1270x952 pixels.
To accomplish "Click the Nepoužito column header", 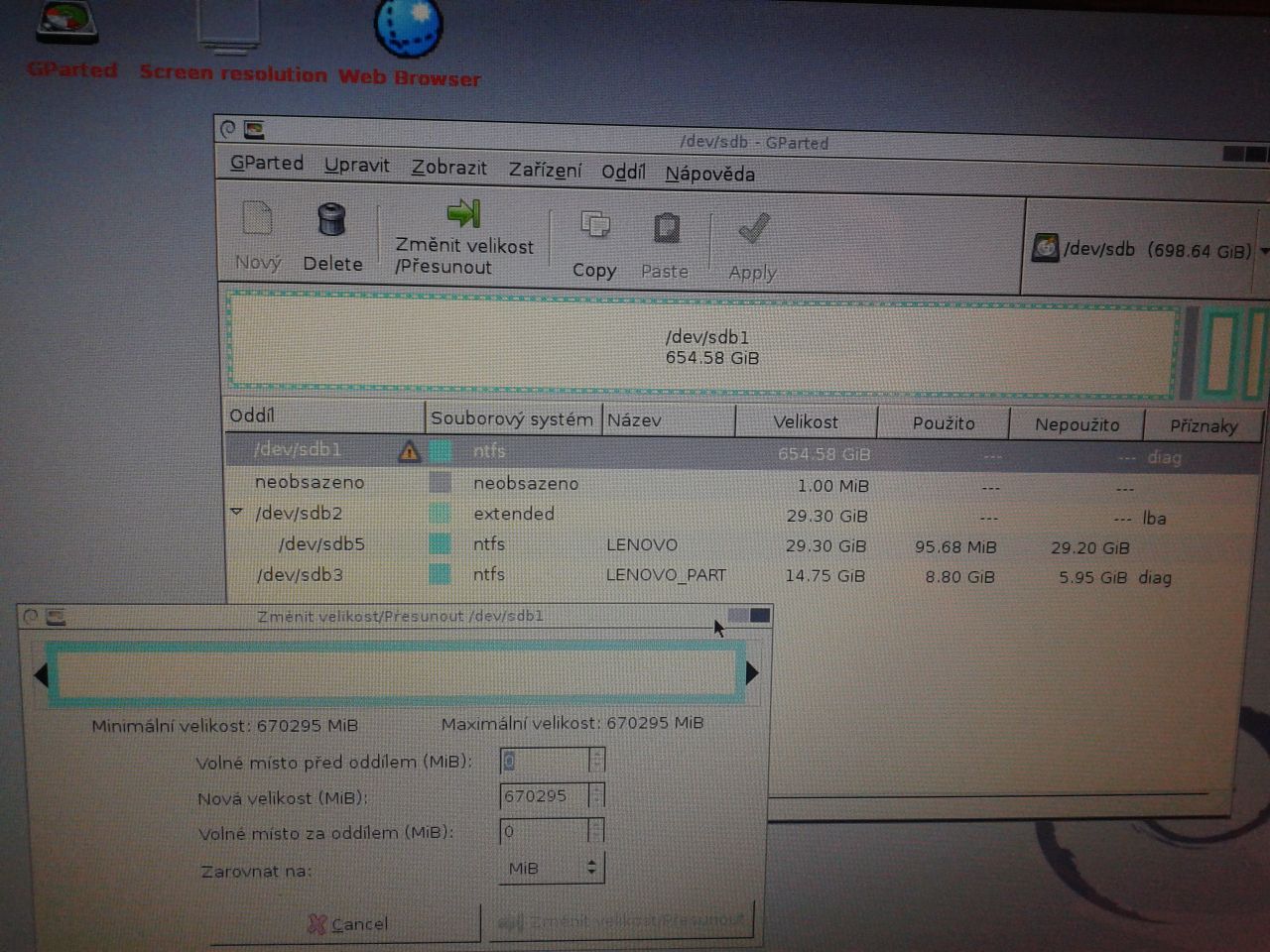I will [x=1077, y=424].
